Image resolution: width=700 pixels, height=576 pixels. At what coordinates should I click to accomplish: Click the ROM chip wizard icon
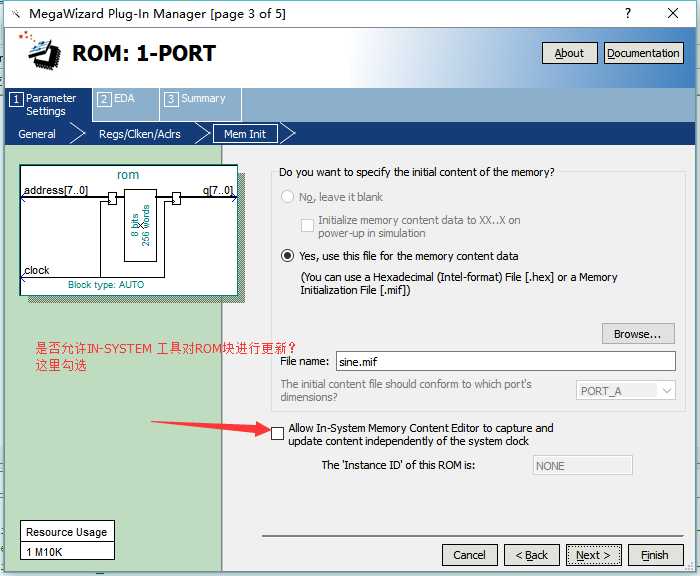(40, 50)
